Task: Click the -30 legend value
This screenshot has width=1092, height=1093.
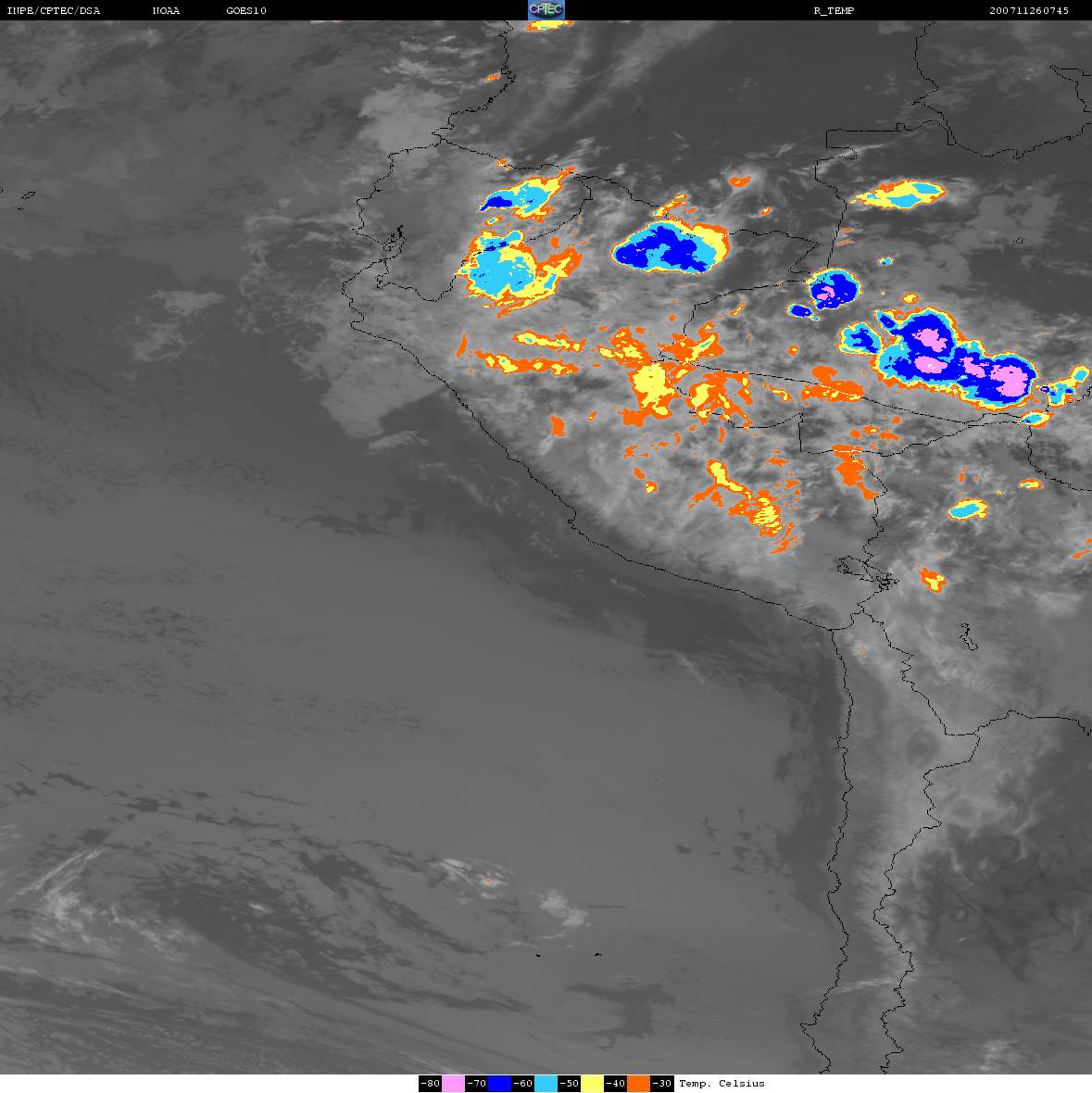Action: (x=662, y=1083)
